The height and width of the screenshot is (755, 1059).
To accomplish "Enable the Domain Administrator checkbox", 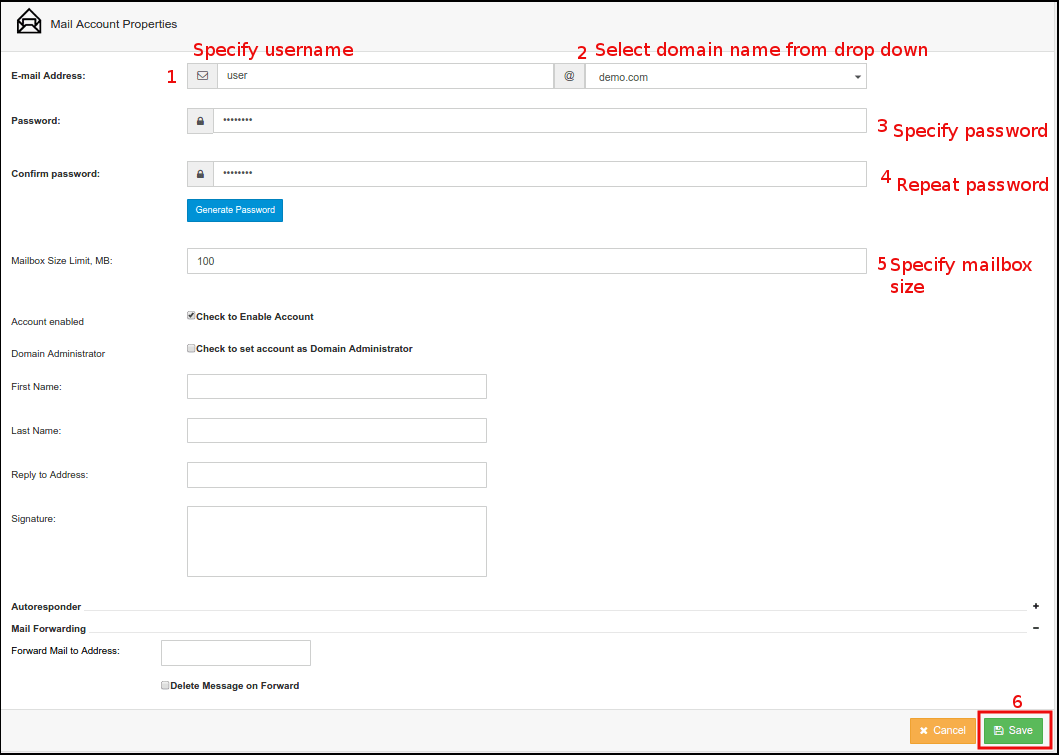I will tap(191, 349).
